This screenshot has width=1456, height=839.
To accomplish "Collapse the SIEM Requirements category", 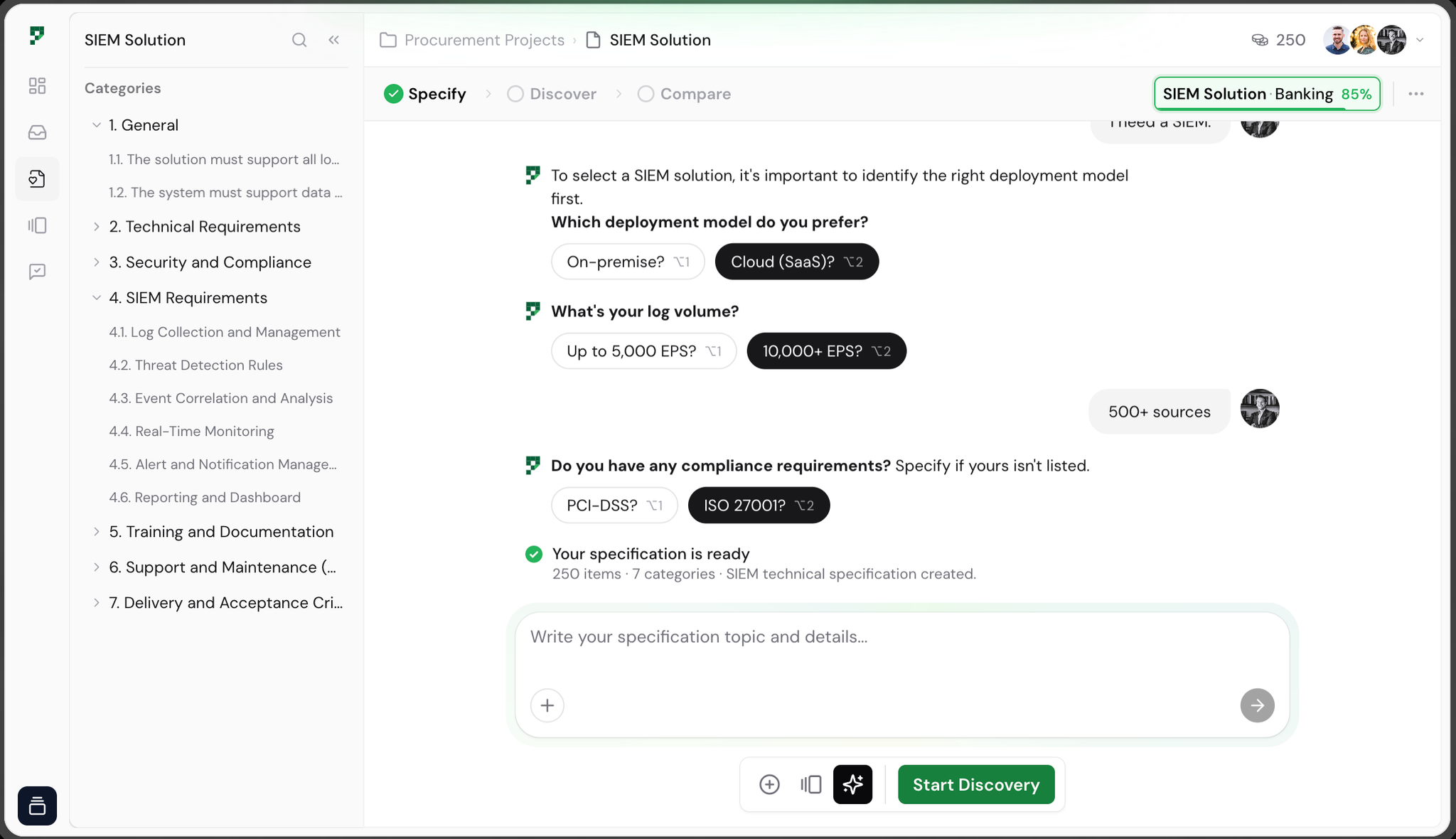I will [x=97, y=297].
